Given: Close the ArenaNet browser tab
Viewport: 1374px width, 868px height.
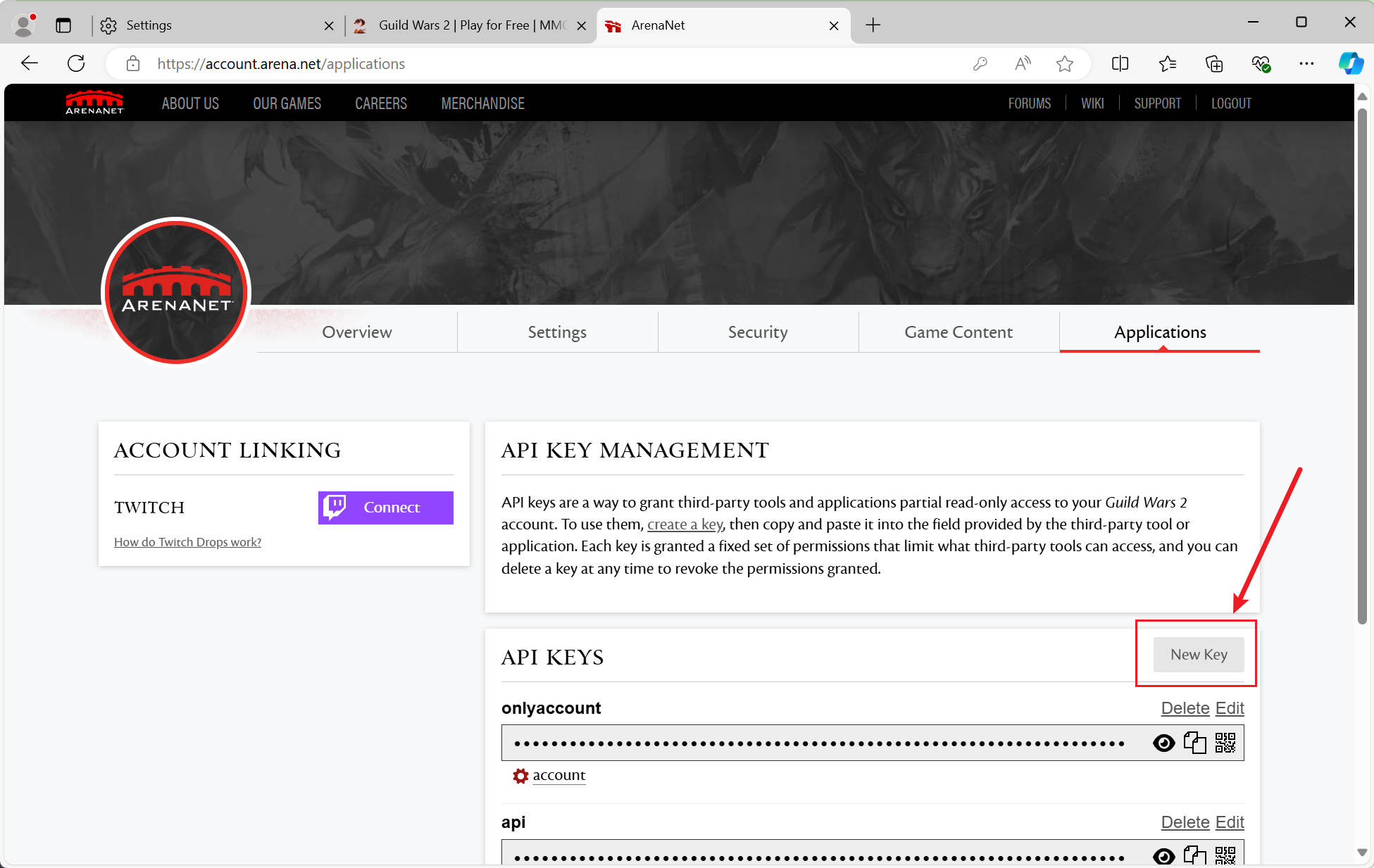Looking at the screenshot, I should pos(834,26).
